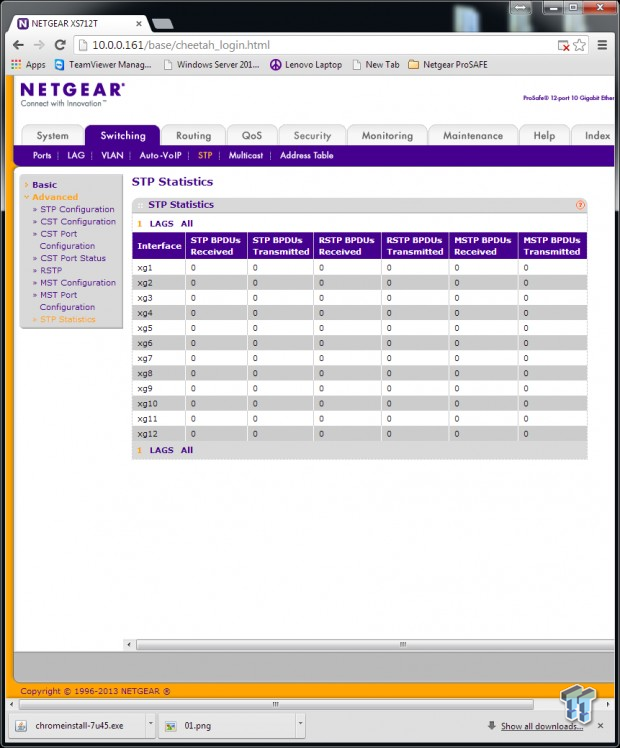This screenshot has width=620, height=748.
Task: Reload the page with the refresh icon
Action: (60, 45)
